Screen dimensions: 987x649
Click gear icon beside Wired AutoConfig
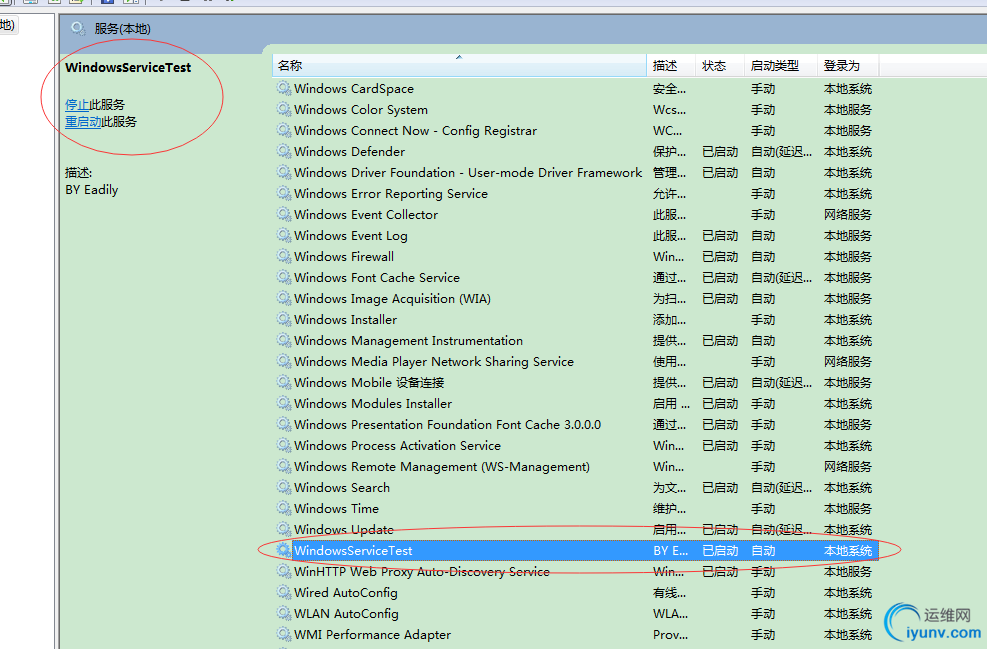284,592
